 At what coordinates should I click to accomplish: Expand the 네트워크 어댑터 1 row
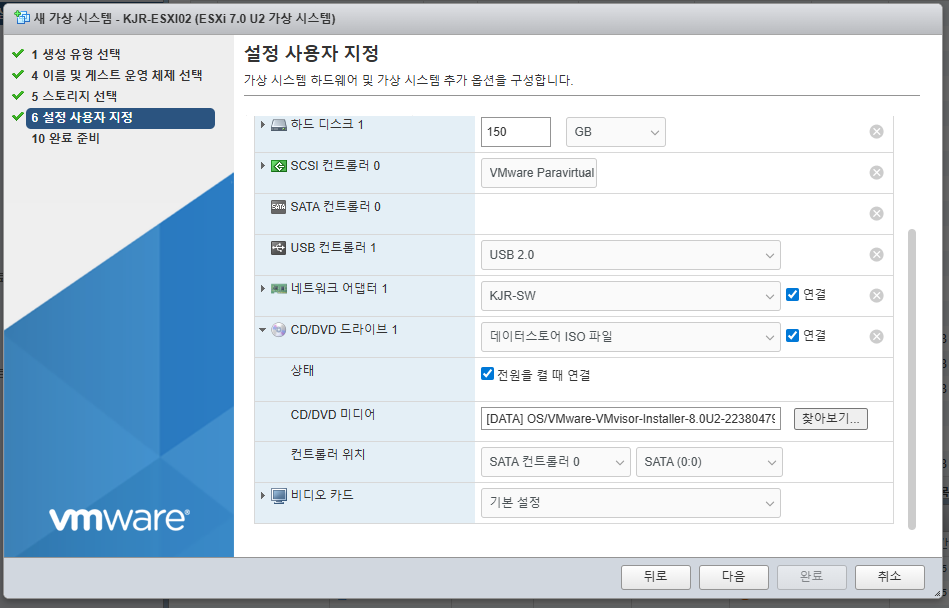click(x=263, y=289)
